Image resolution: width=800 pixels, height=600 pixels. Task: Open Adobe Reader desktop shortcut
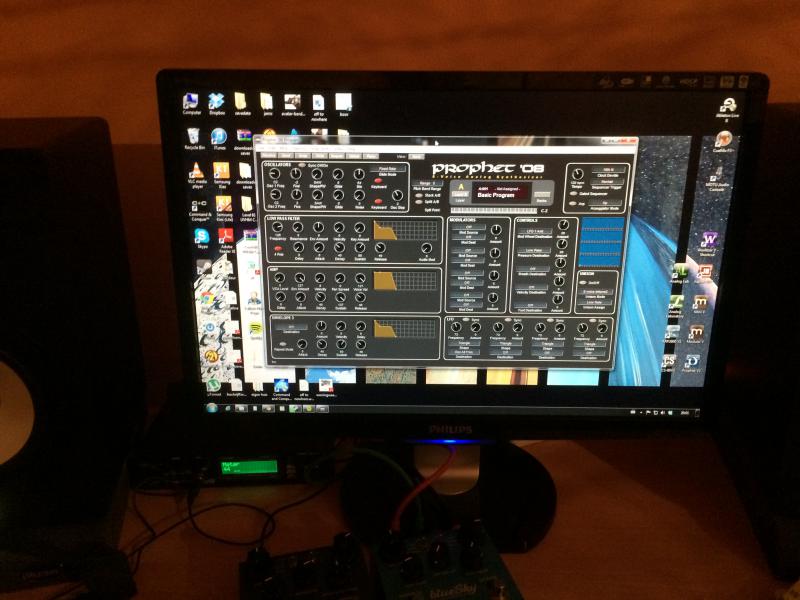tap(226, 241)
